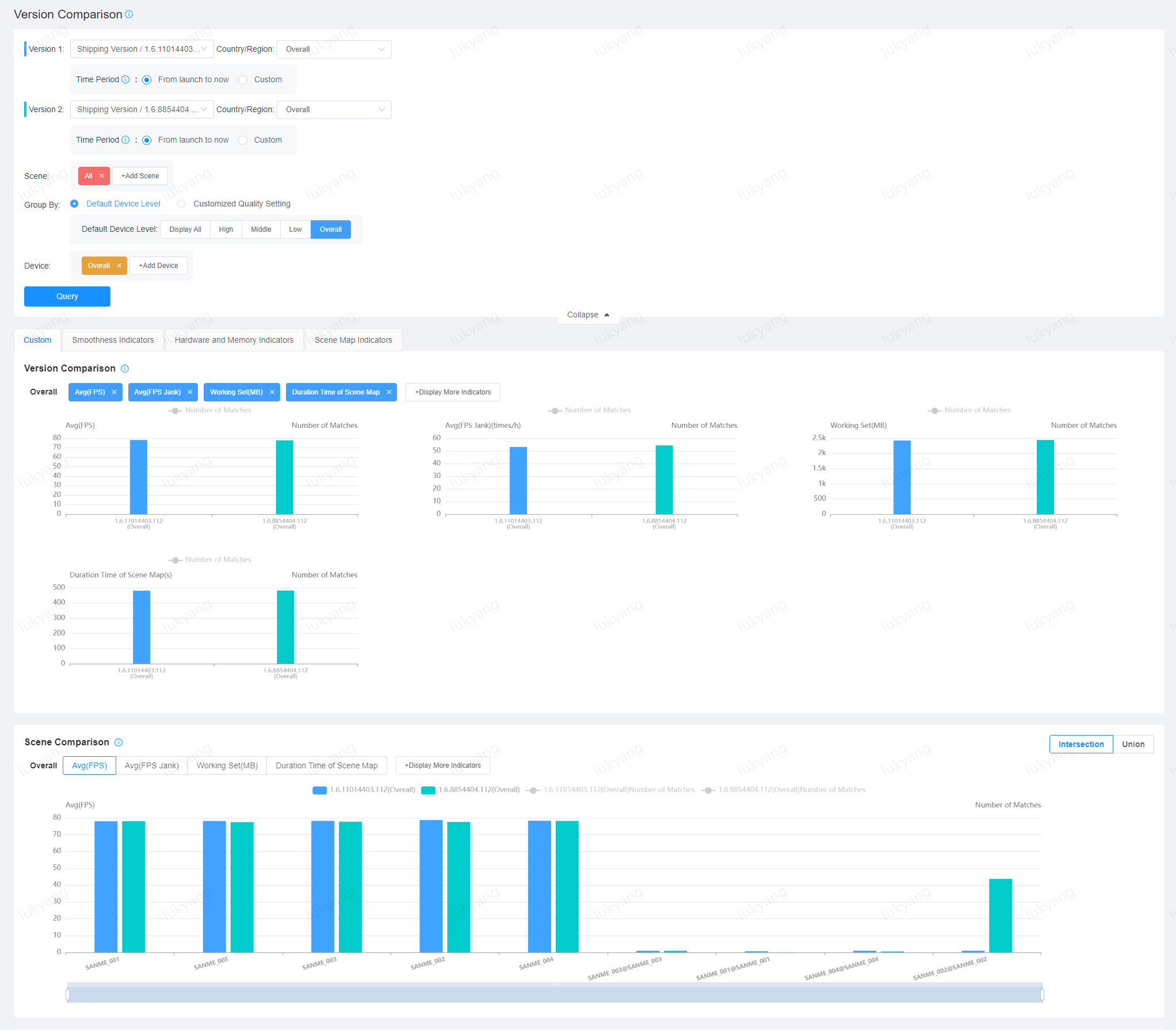Select Overall device level filter

331,229
